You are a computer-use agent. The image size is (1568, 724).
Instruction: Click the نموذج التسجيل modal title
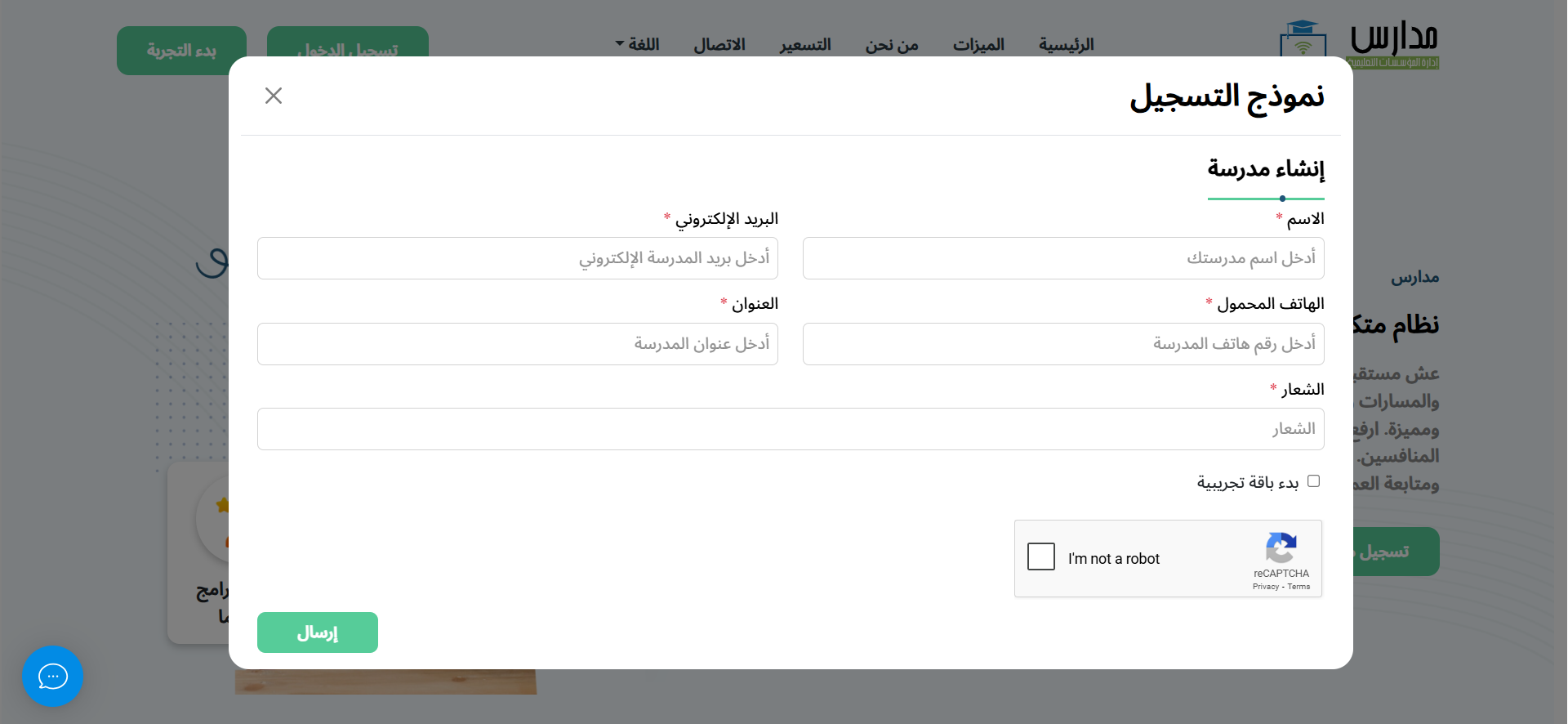tap(1227, 97)
